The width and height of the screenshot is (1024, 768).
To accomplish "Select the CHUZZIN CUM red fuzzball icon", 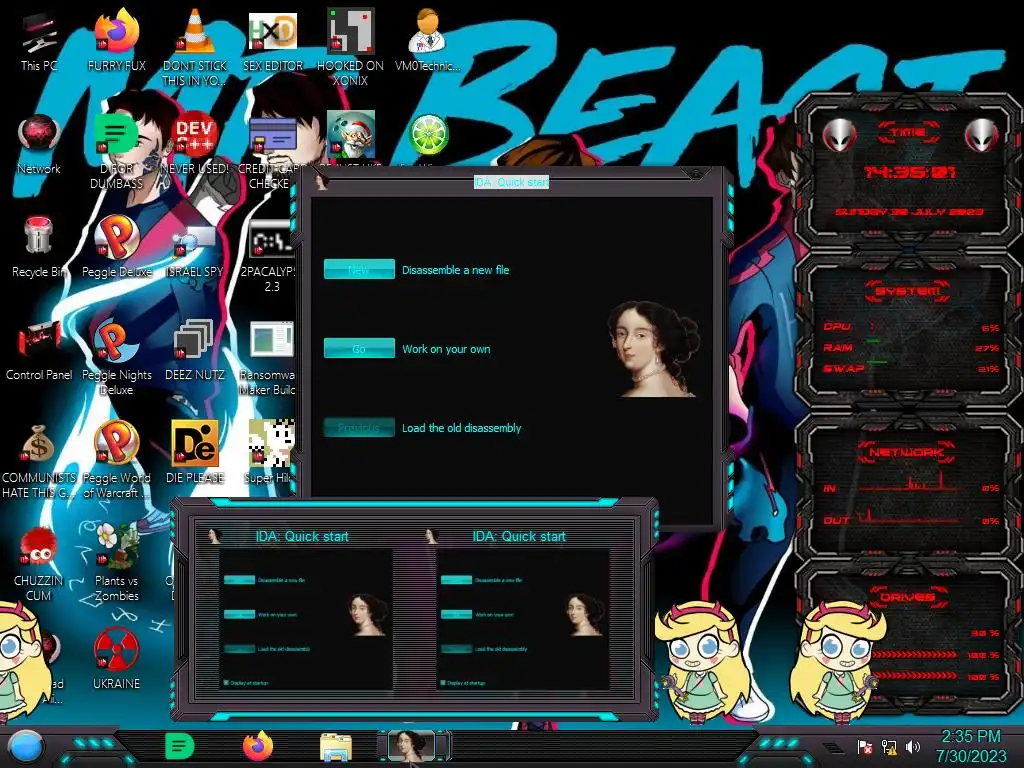I will click(39, 563).
